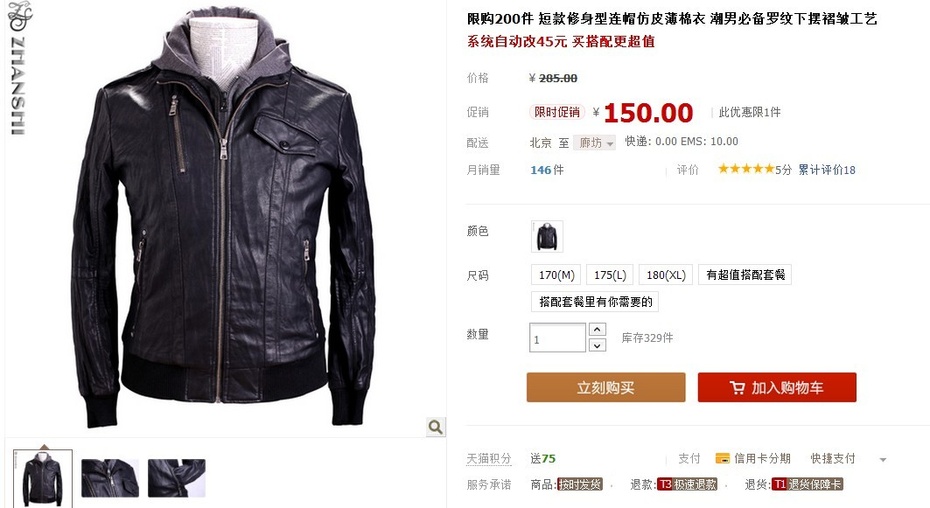
Task: Click the 立刻购买 buy now button
Action: tap(606, 388)
